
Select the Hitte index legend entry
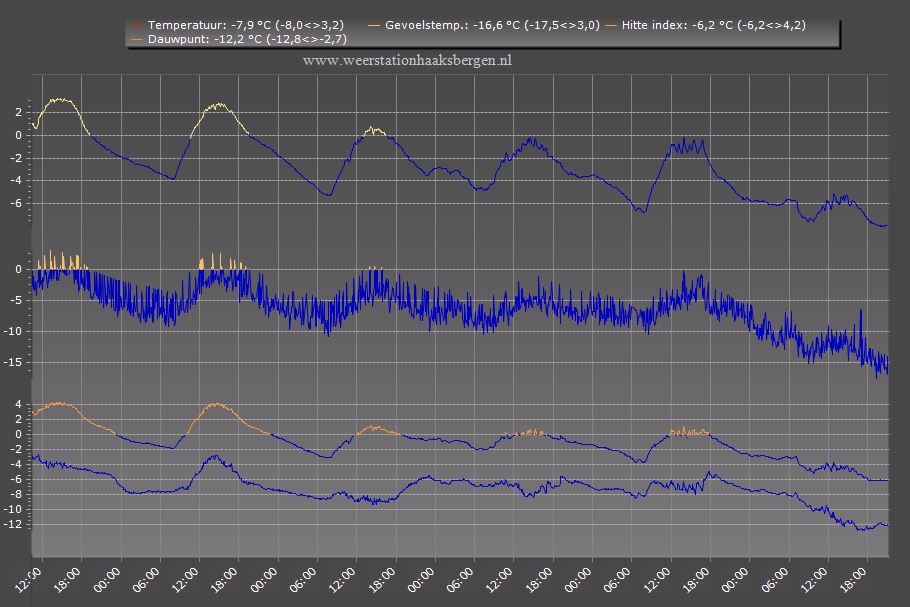coord(706,25)
